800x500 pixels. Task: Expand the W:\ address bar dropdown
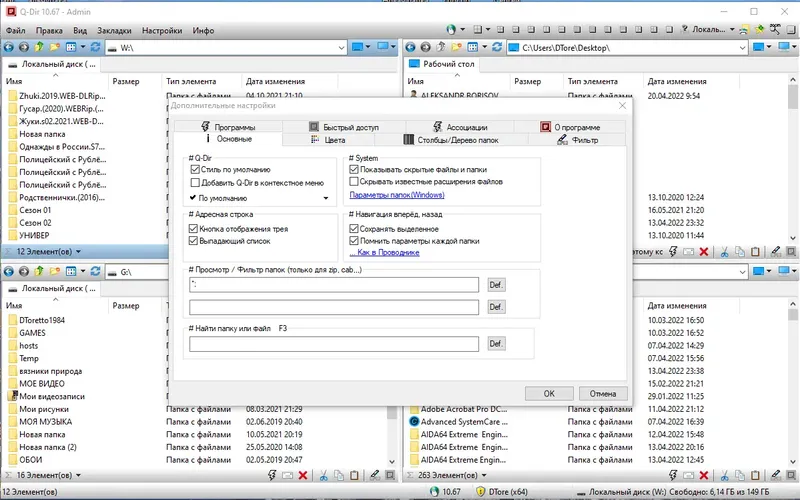tap(341, 48)
